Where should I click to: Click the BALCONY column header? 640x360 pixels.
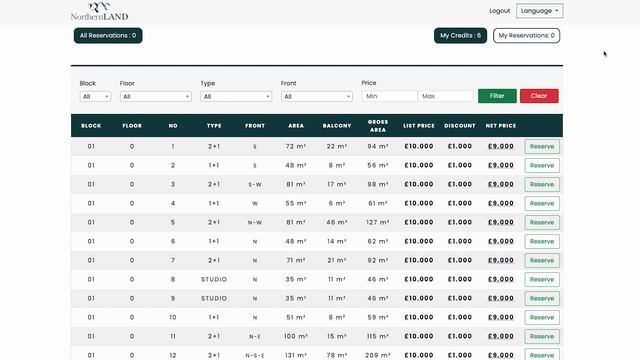pos(337,126)
